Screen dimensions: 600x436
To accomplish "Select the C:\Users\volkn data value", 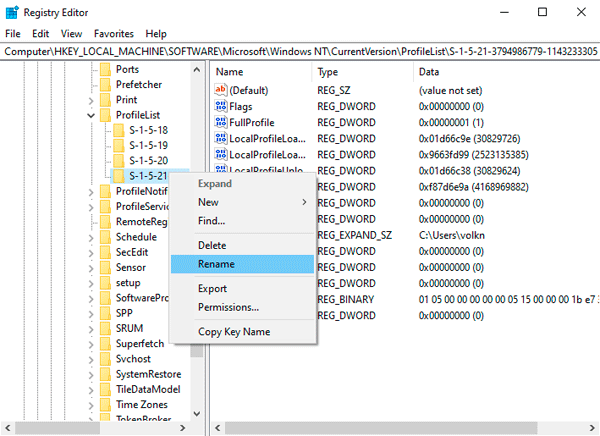I will point(452,235).
